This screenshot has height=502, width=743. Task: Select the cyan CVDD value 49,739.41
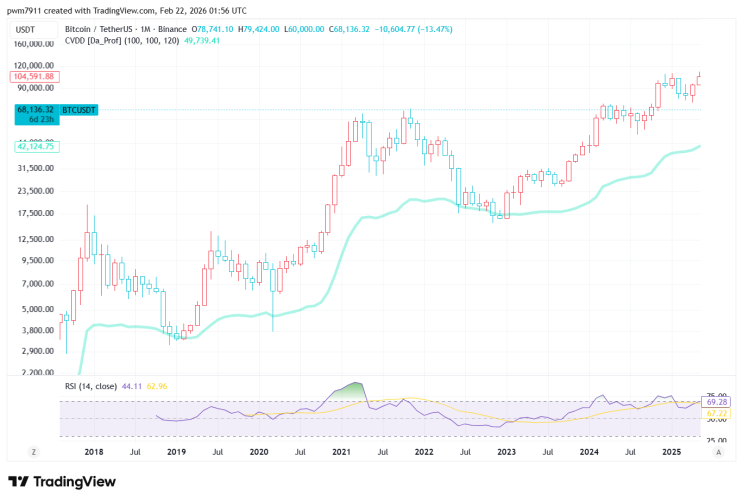[x=202, y=41]
